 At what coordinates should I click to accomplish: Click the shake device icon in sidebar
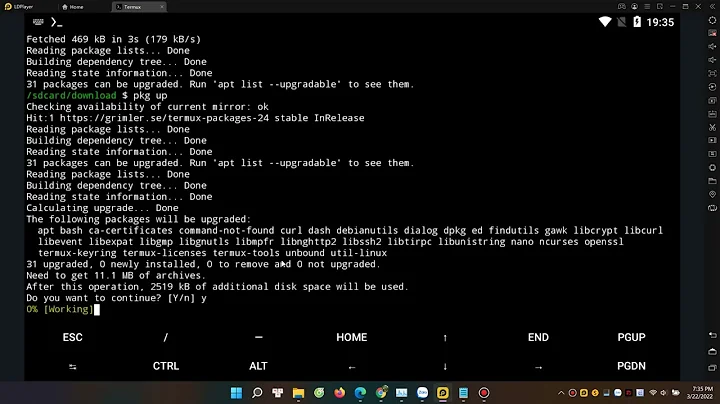click(712, 208)
